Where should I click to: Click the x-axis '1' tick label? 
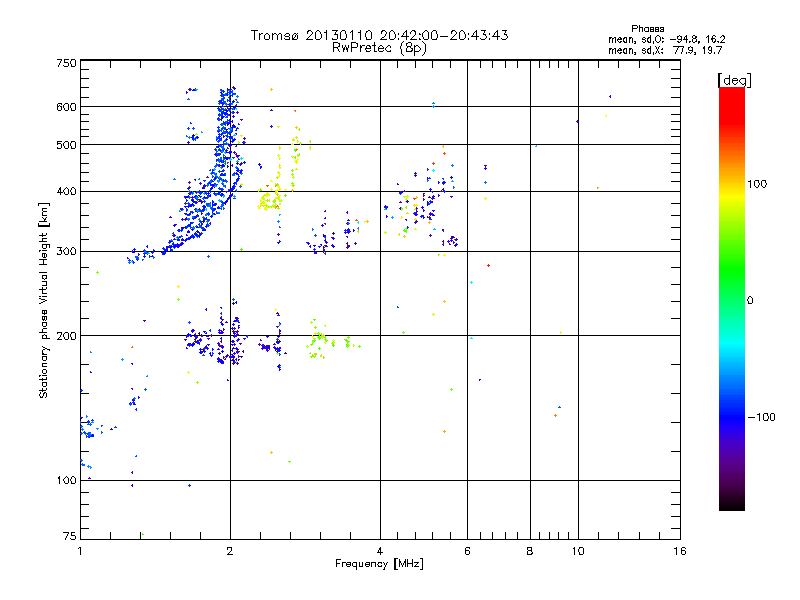(80, 551)
